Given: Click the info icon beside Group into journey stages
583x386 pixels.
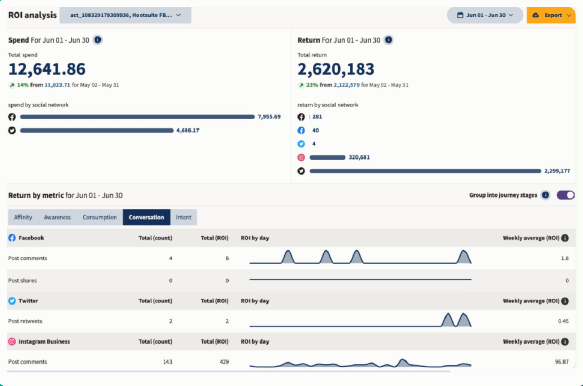Looking at the screenshot, I should (x=545, y=195).
